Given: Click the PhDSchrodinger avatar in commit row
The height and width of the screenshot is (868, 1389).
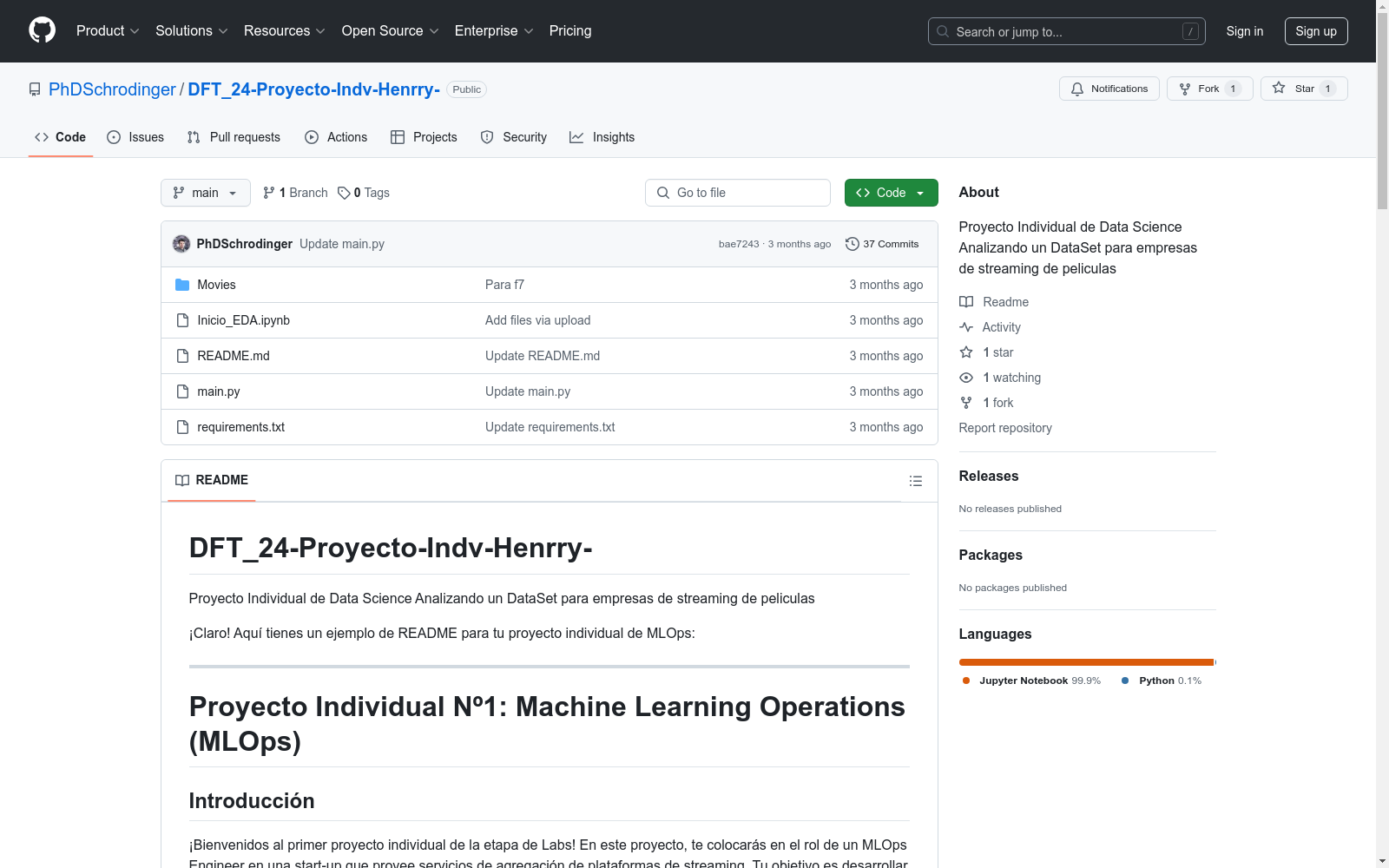Looking at the screenshot, I should (x=181, y=244).
